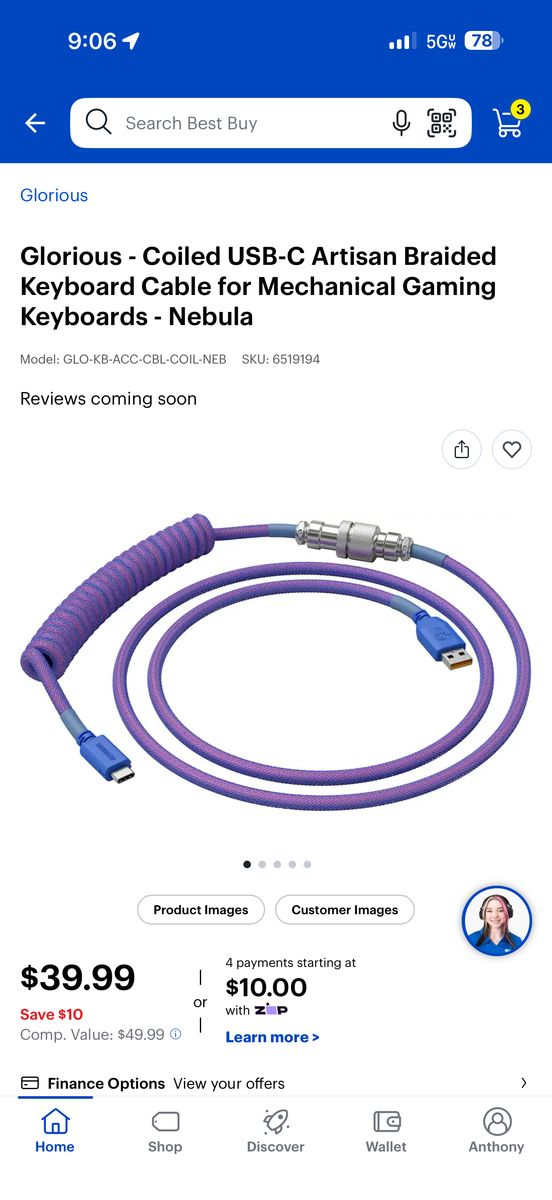
Task: Expand Finance Options chevron
Action: coord(524,1083)
